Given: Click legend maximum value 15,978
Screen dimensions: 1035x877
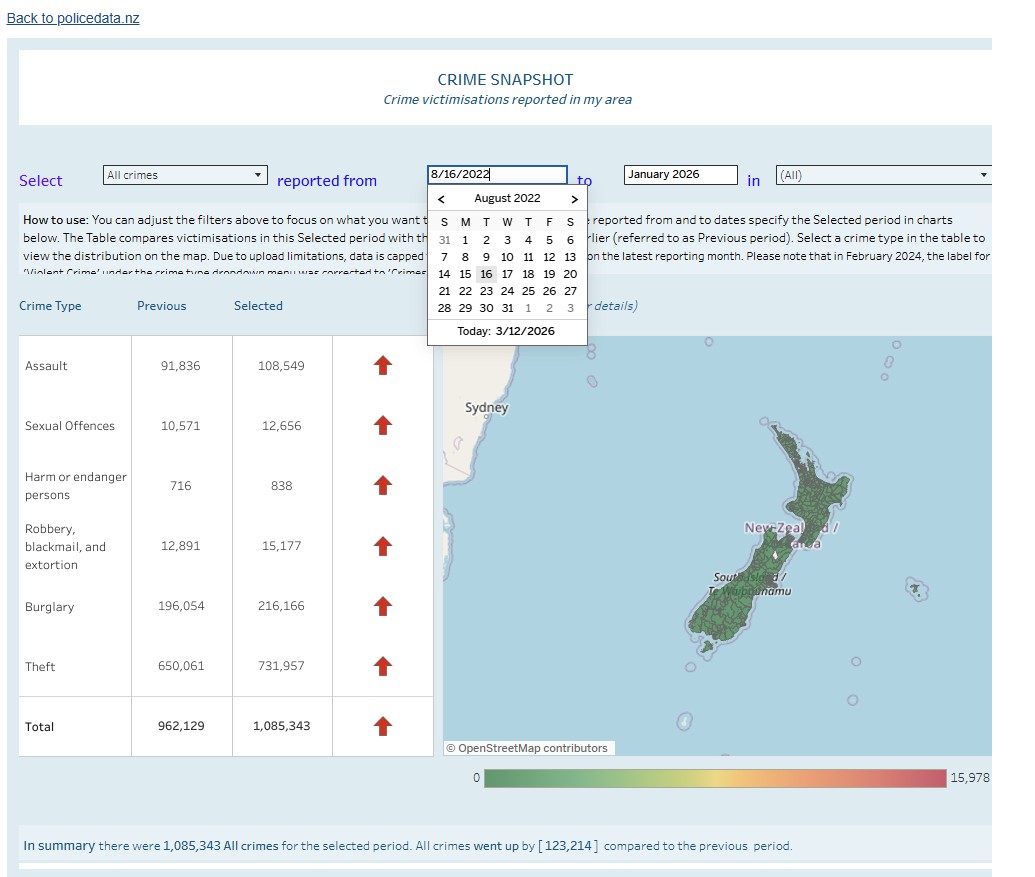Looking at the screenshot, I should [970, 778].
